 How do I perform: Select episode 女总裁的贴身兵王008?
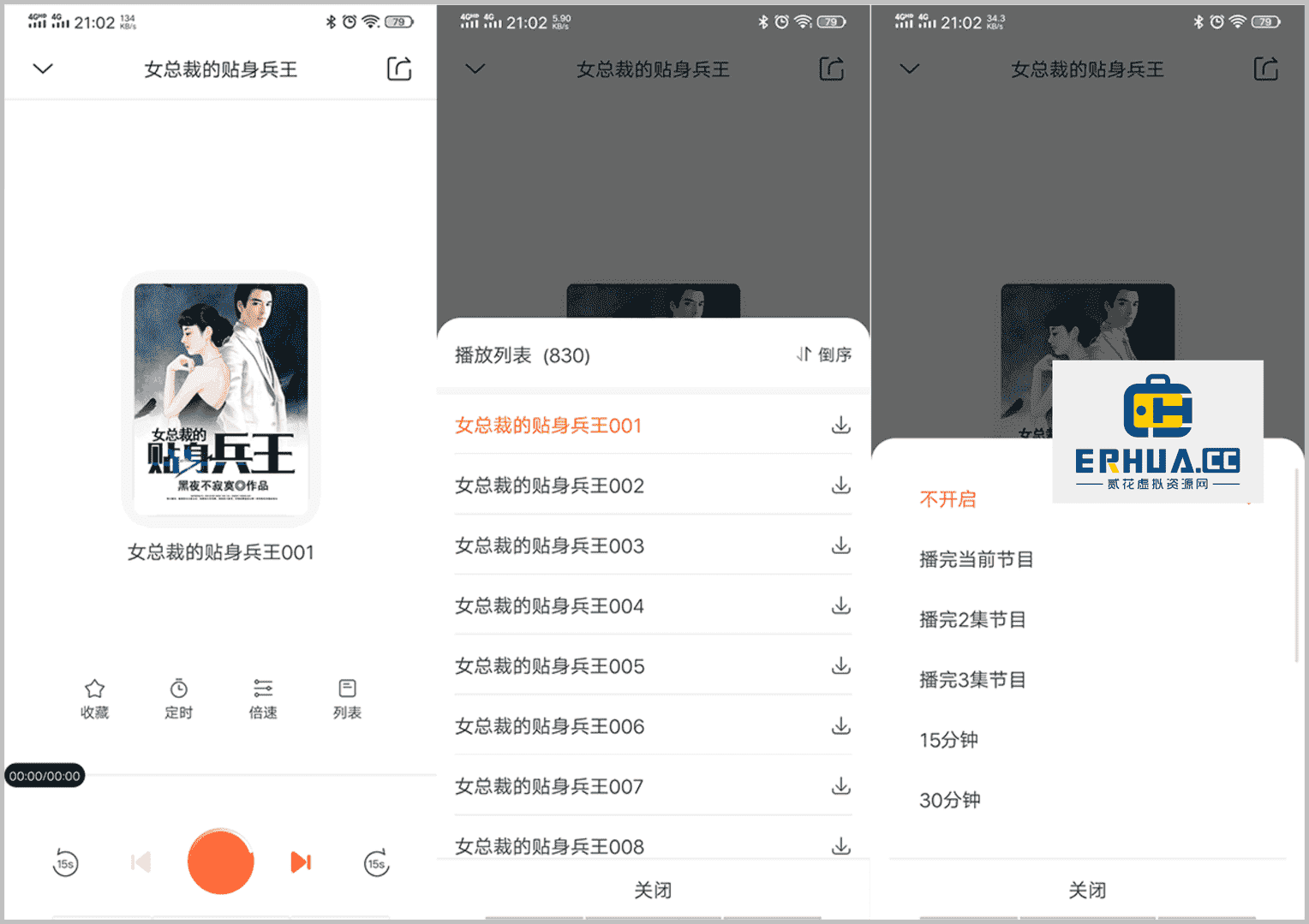[549, 846]
